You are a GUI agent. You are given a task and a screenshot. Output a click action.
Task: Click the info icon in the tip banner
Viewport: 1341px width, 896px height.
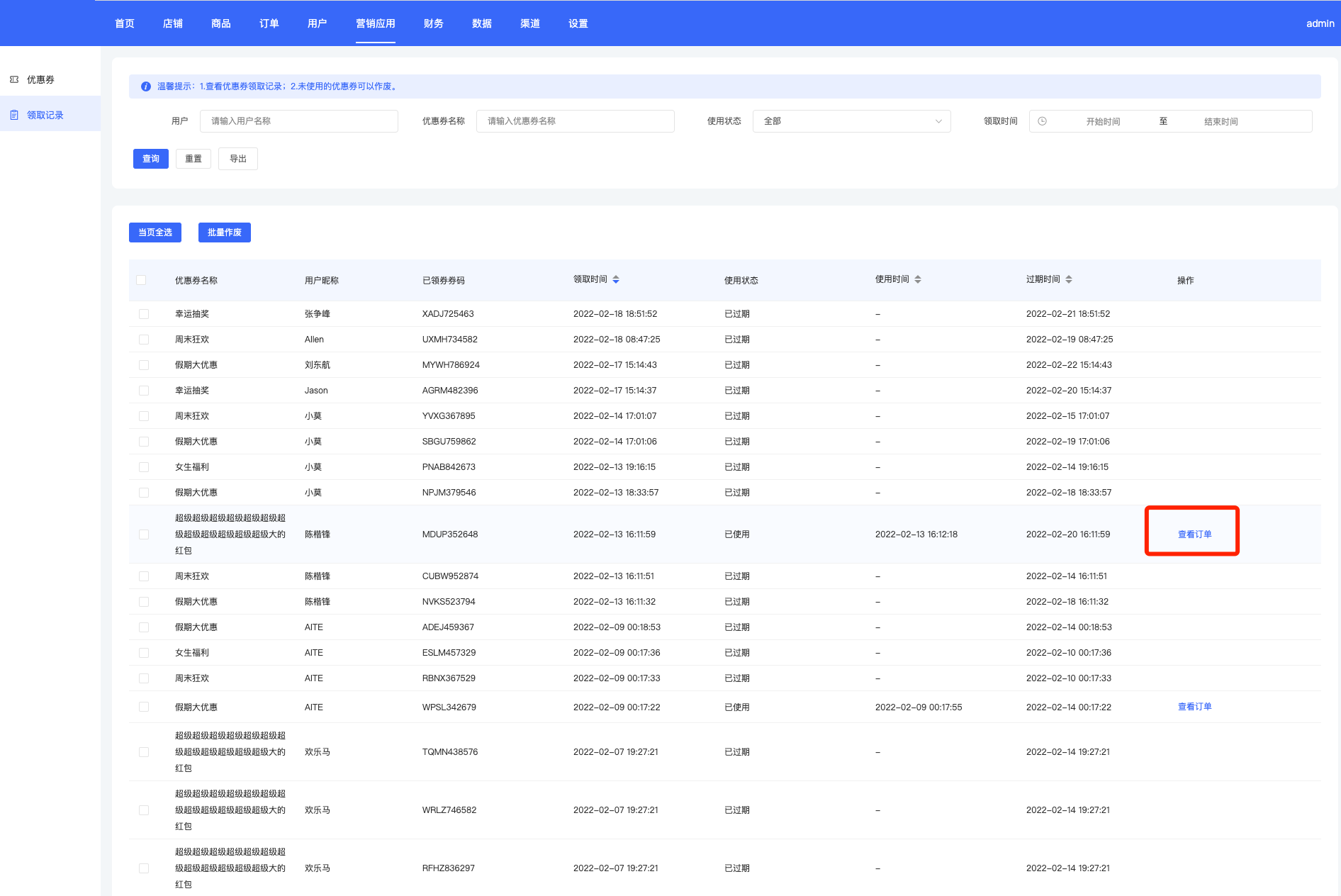tap(145, 86)
